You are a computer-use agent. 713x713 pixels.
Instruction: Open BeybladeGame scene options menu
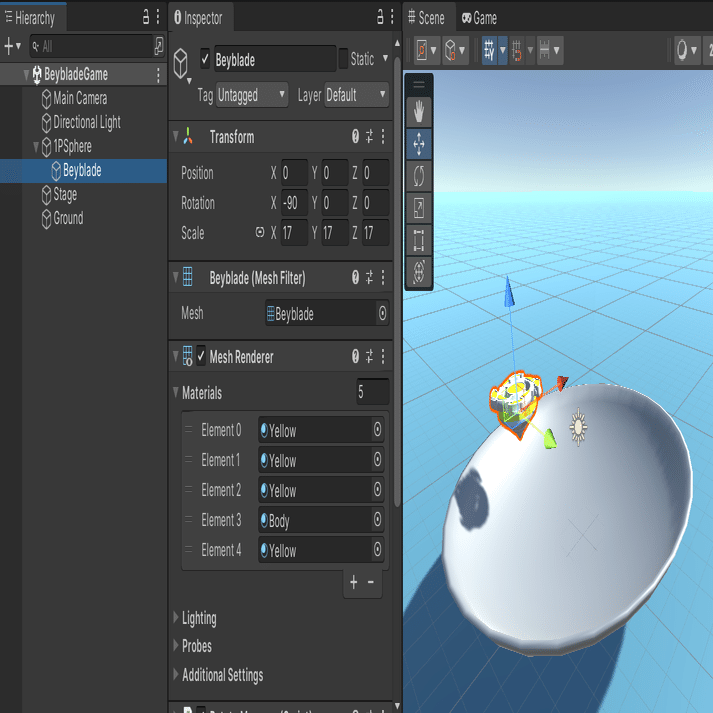point(158,75)
